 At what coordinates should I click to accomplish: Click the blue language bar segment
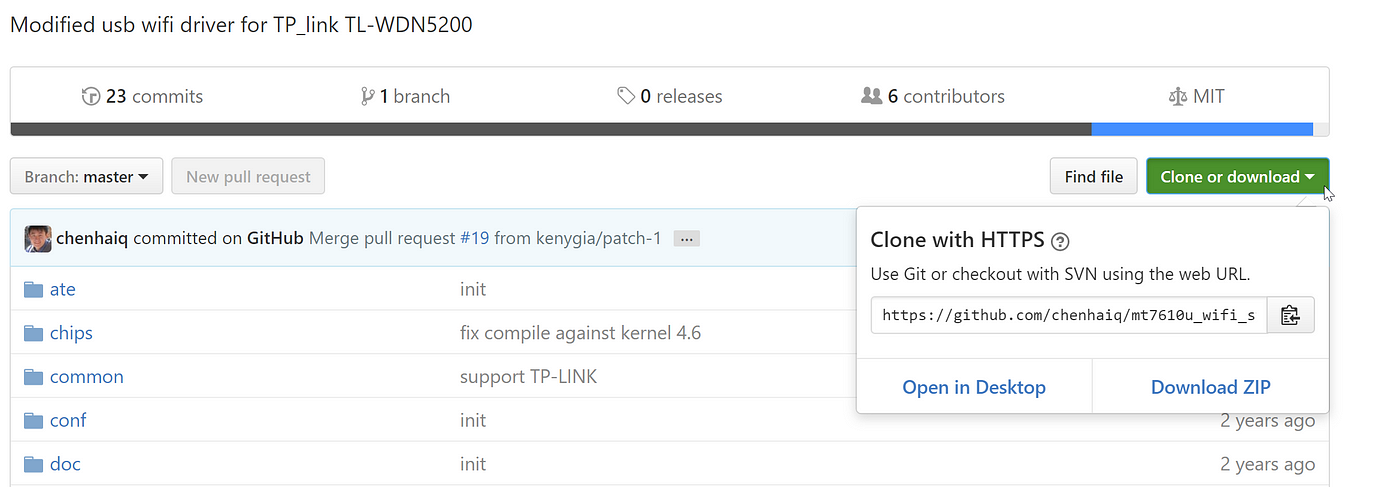point(1202,129)
